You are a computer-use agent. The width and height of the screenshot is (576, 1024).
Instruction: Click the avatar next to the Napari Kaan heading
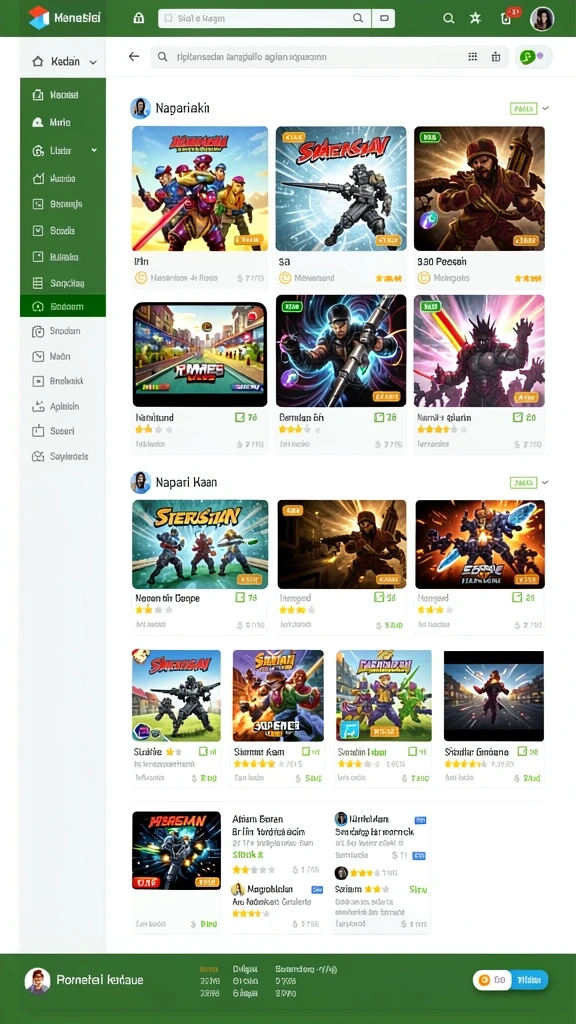pyautogui.click(x=140, y=482)
